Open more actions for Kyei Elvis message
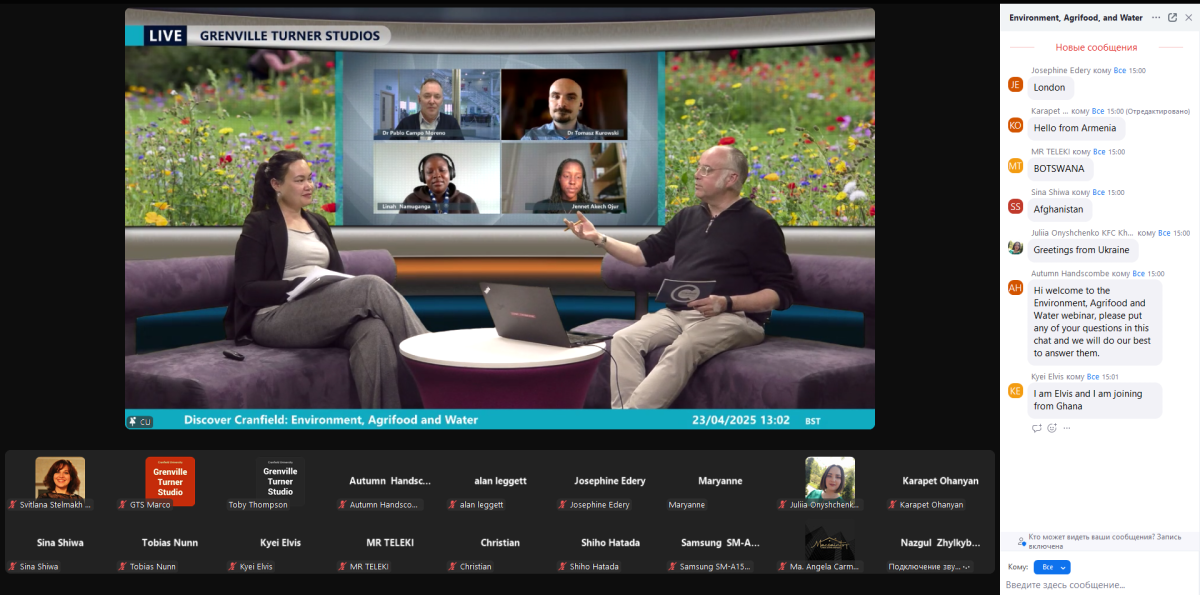 pyautogui.click(x=1067, y=428)
